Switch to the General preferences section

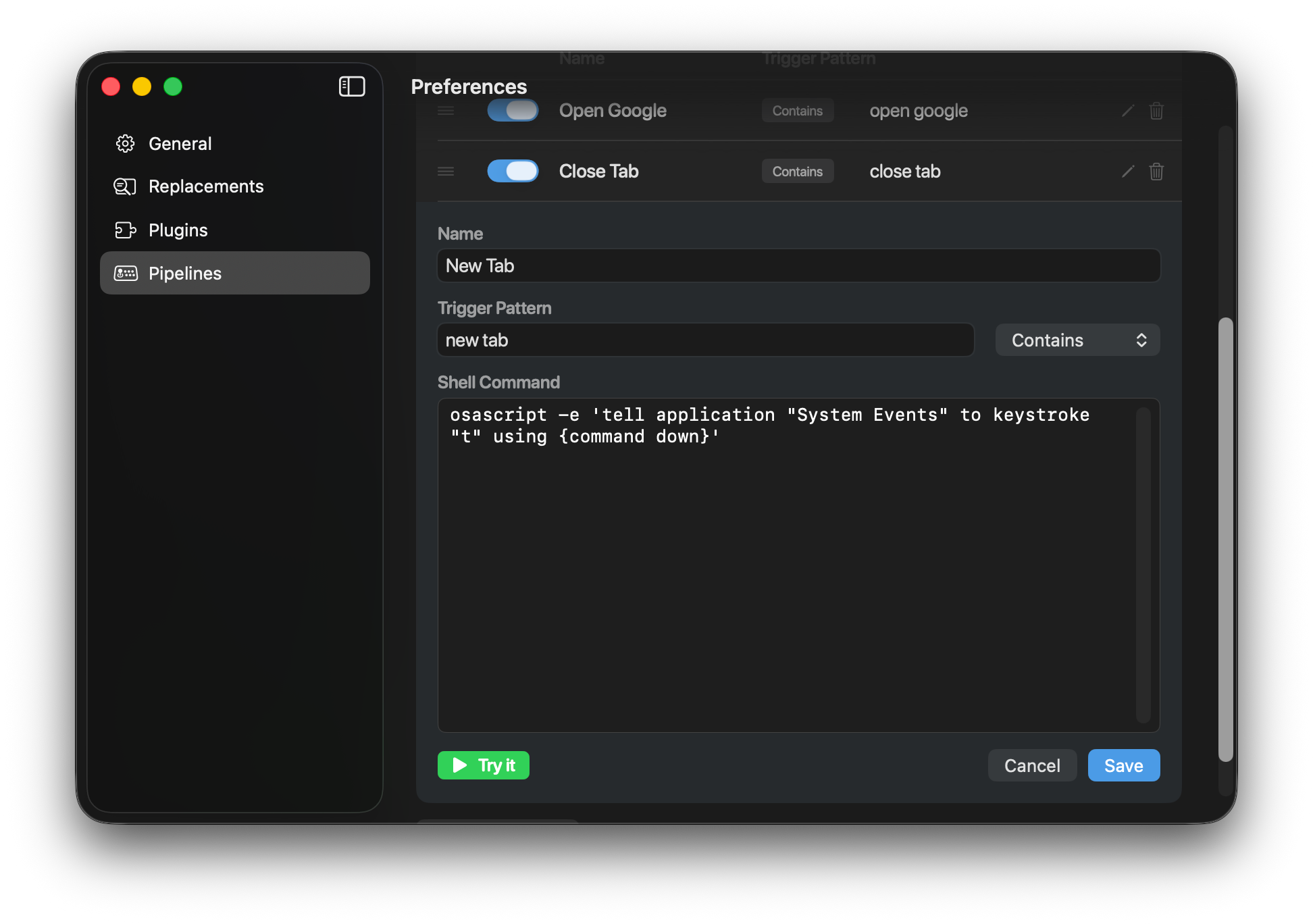click(180, 143)
